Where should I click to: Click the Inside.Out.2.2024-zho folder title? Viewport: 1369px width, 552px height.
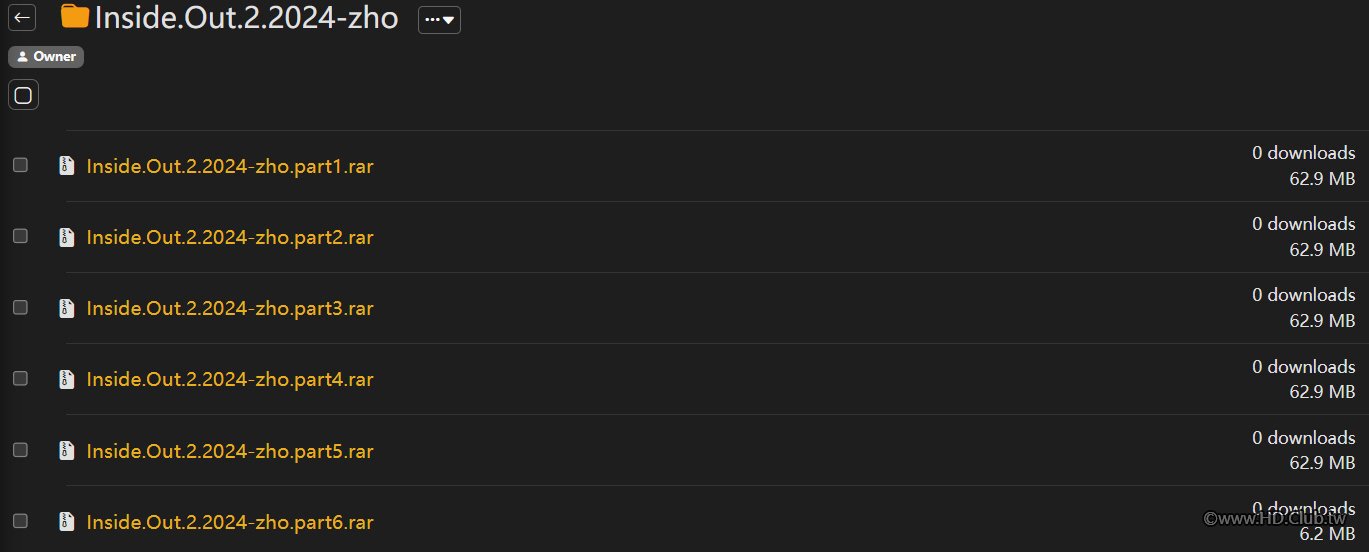pyautogui.click(x=246, y=18)
